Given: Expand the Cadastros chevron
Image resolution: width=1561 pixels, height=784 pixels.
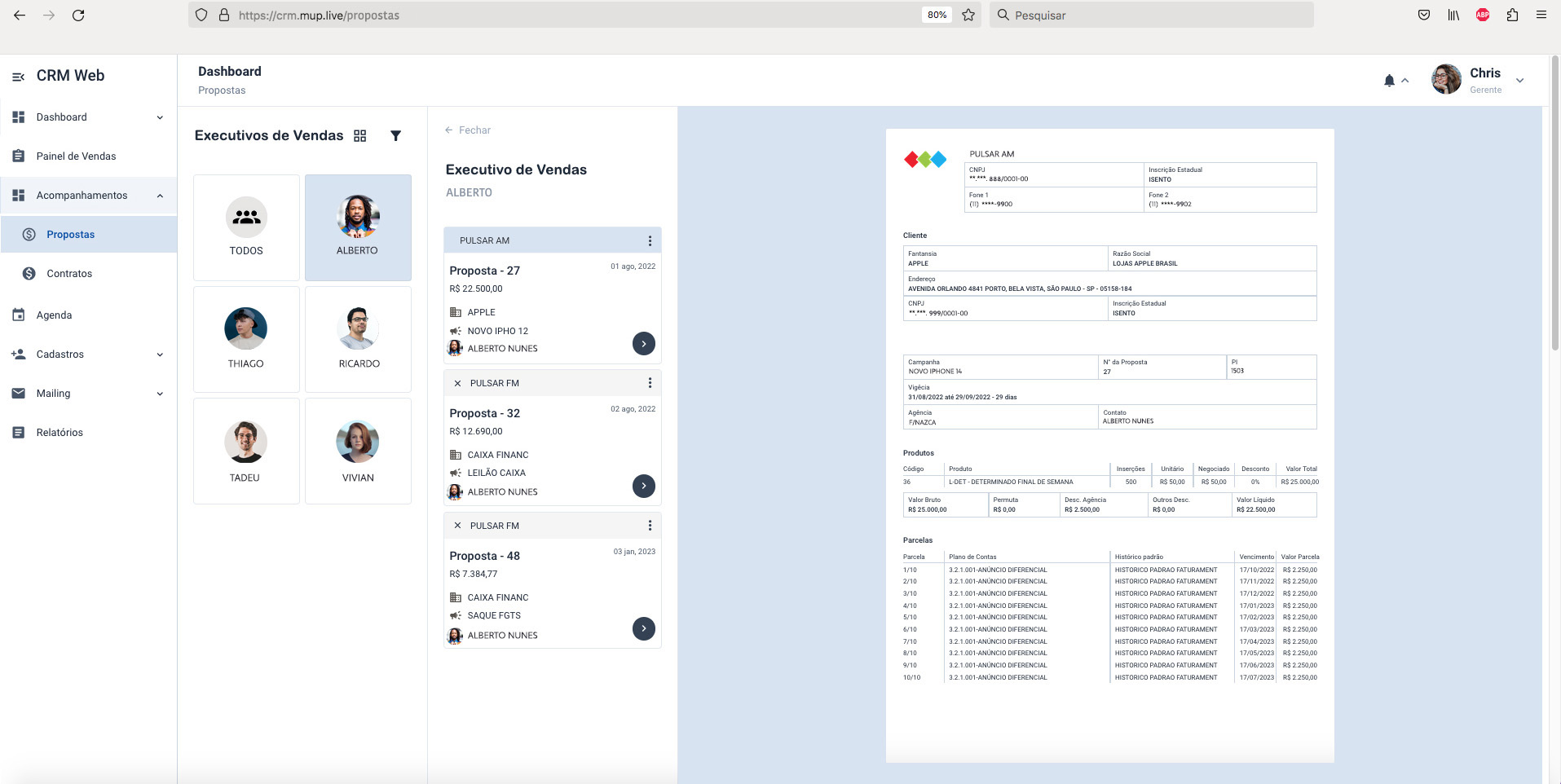Looking at the screenshot, I should 160,355.
